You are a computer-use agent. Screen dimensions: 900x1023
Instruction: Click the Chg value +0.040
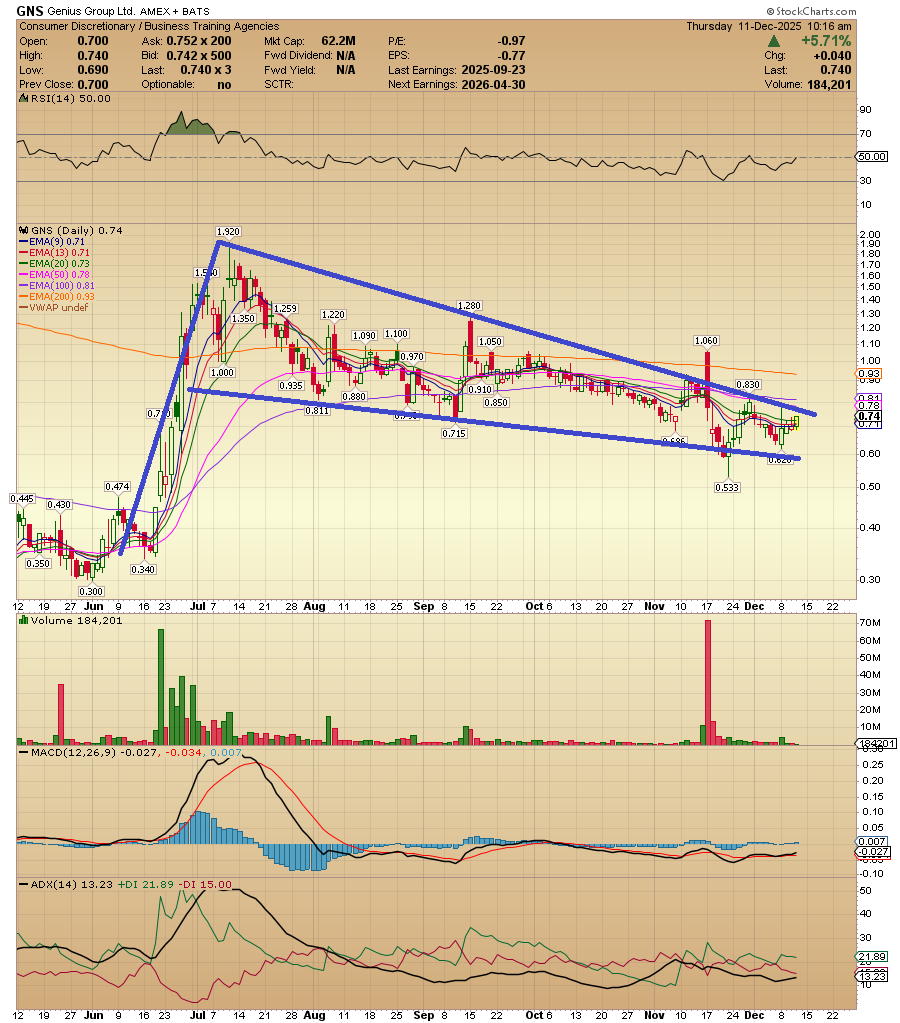(x=832, y=55)
